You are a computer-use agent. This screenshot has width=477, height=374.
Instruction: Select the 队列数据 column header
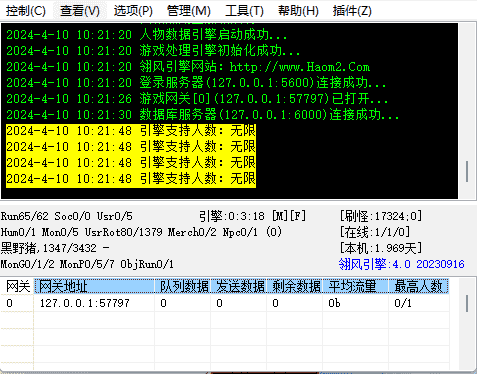tap(183, 286)
